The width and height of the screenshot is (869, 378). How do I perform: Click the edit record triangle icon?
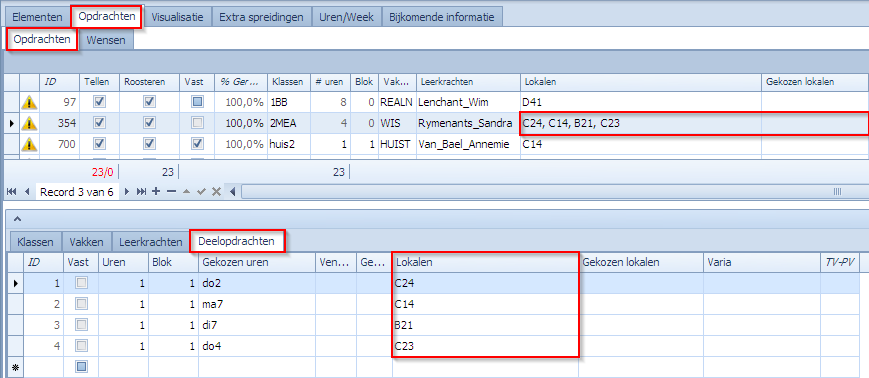(187, 192)
